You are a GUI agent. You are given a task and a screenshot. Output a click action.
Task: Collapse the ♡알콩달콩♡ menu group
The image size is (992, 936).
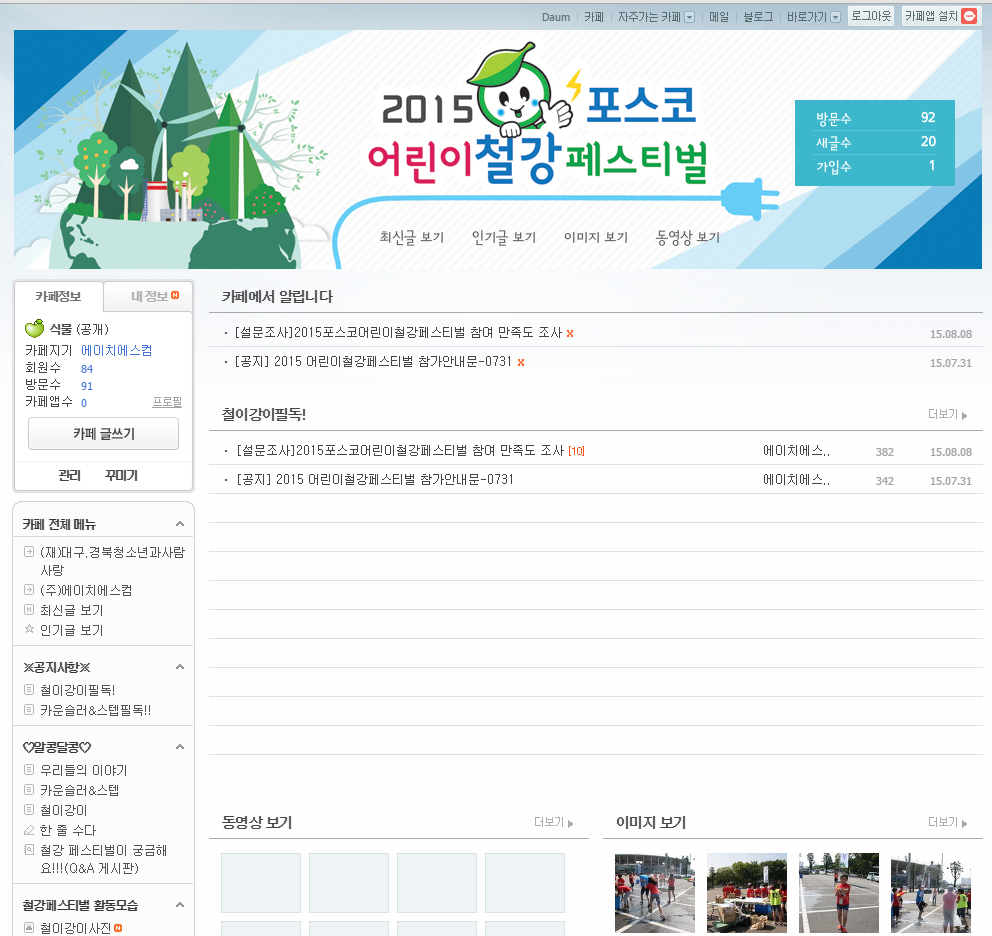point(180,747)
